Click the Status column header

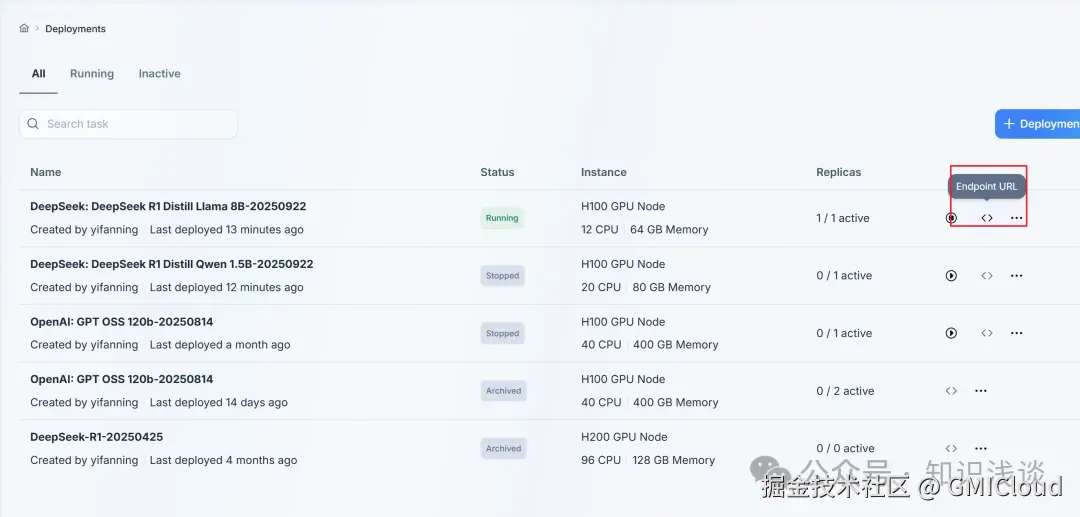click(497, 172)
